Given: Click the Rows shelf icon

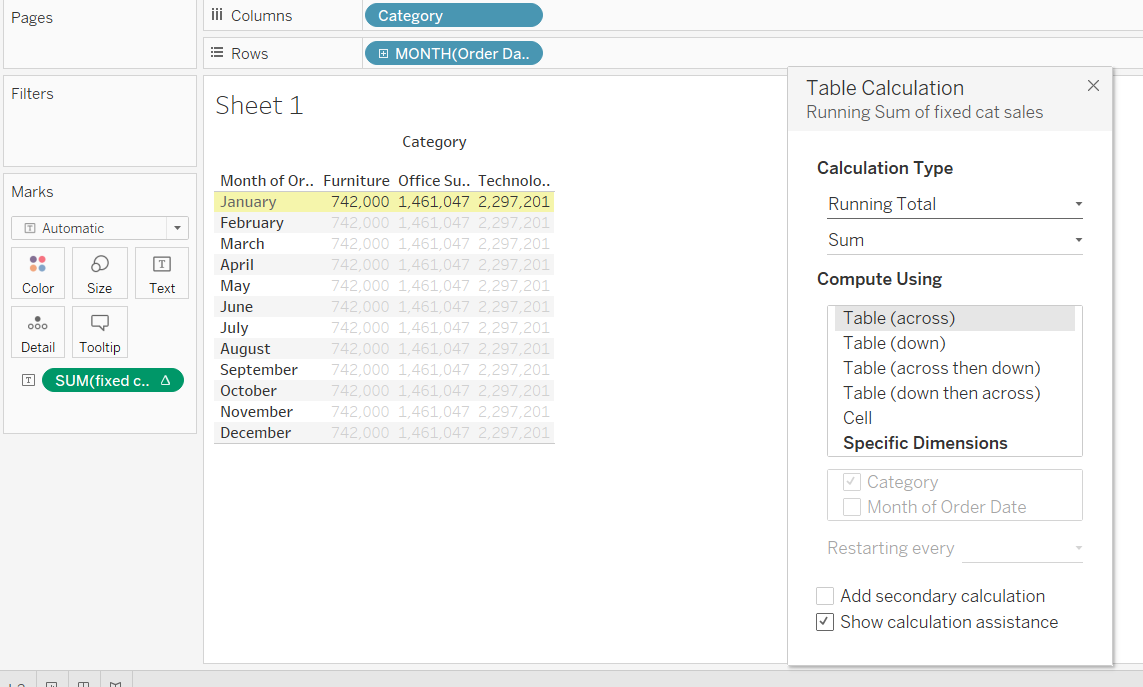Looking at the screenshot, I should [216, 53].
